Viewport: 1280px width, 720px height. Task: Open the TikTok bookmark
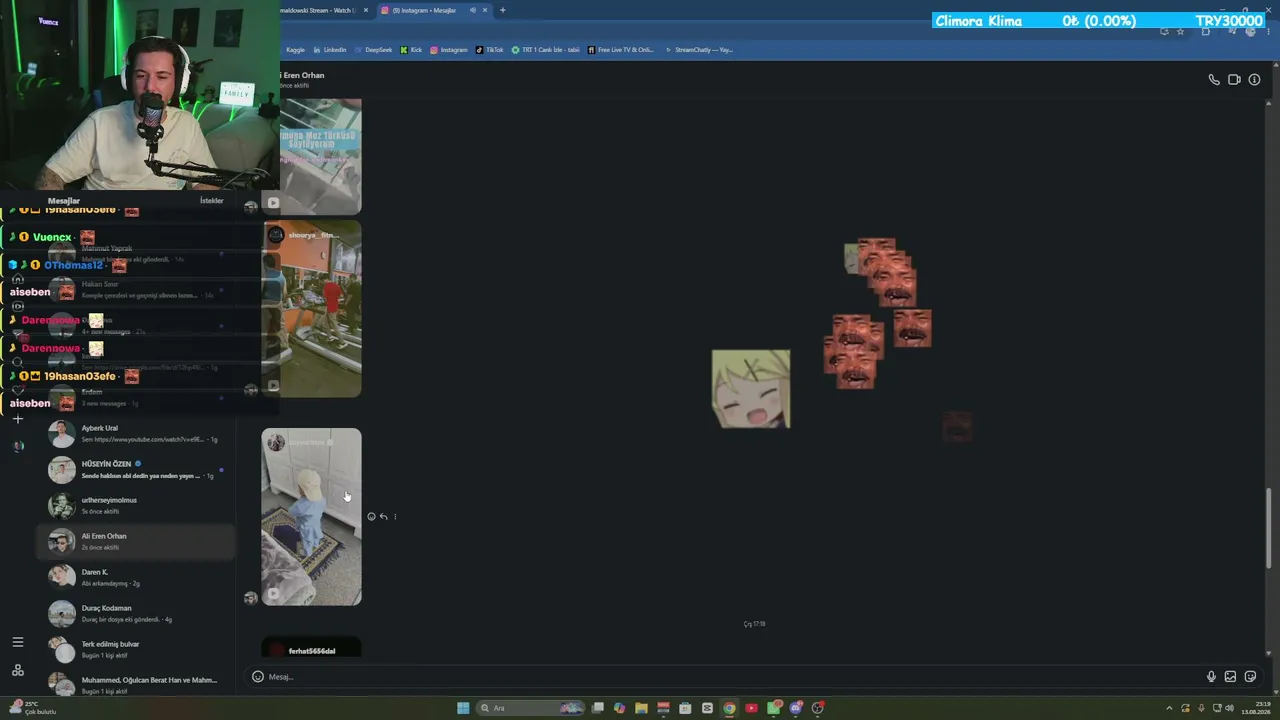pos(490,50)
